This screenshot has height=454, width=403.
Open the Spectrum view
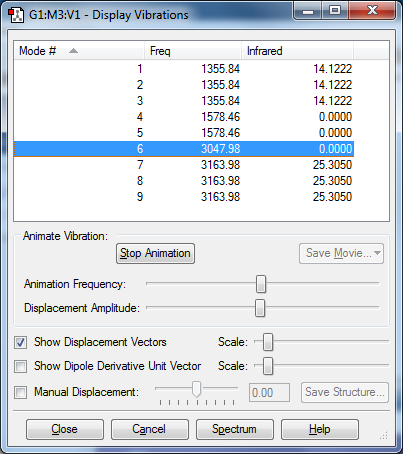coord(235,429)
